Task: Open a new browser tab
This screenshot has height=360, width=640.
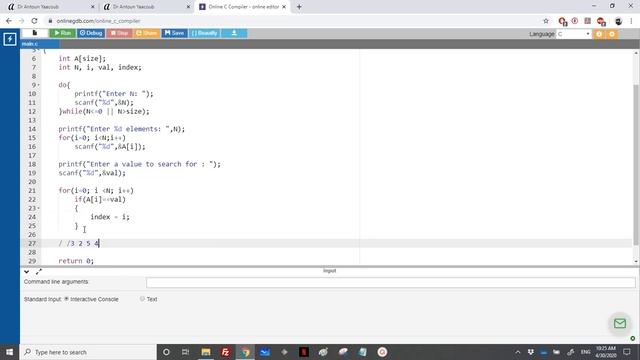Action: point(299,7)
